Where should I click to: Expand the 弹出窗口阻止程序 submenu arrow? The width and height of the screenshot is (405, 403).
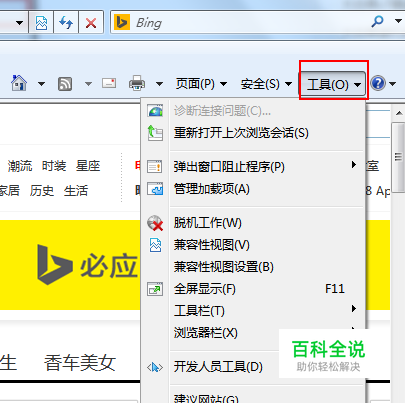click(x=354, y=165)
